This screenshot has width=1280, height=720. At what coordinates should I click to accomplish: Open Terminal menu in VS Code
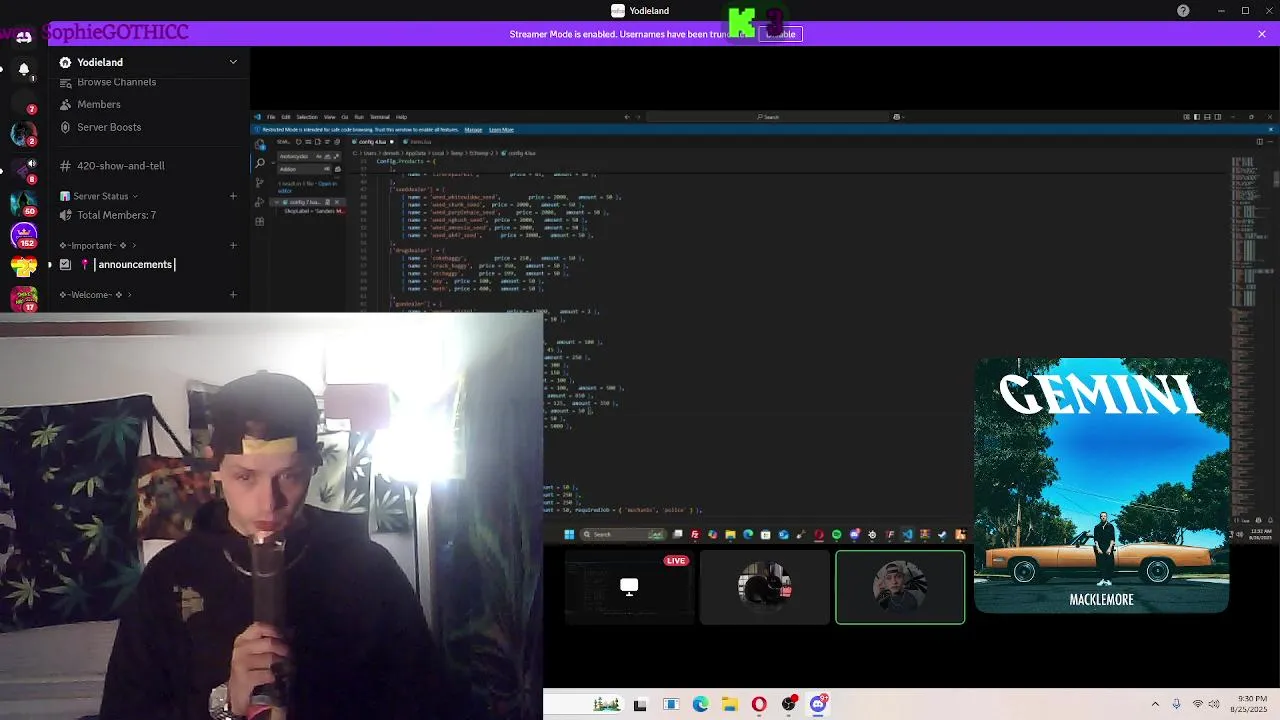(380, 117)
